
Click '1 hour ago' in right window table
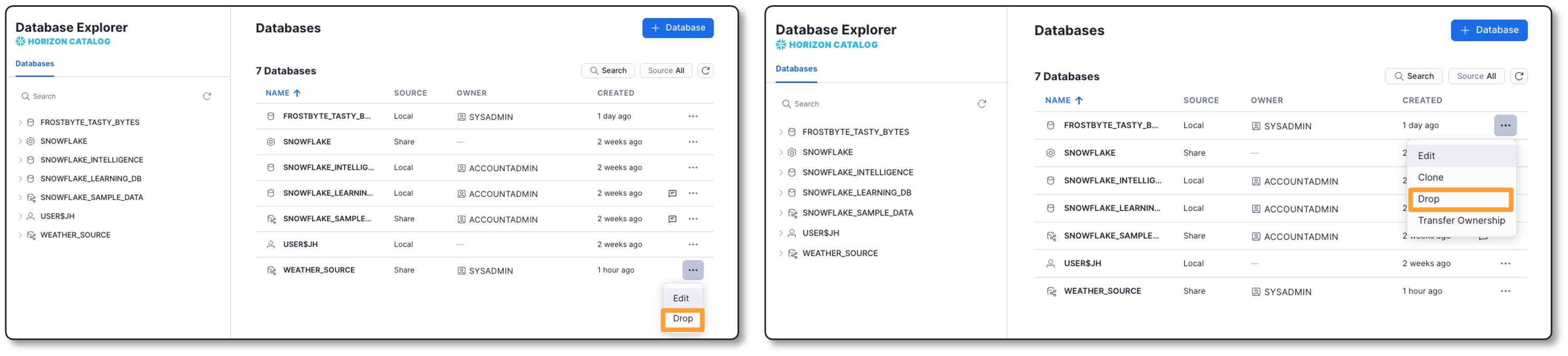(x=1422, y=291)
